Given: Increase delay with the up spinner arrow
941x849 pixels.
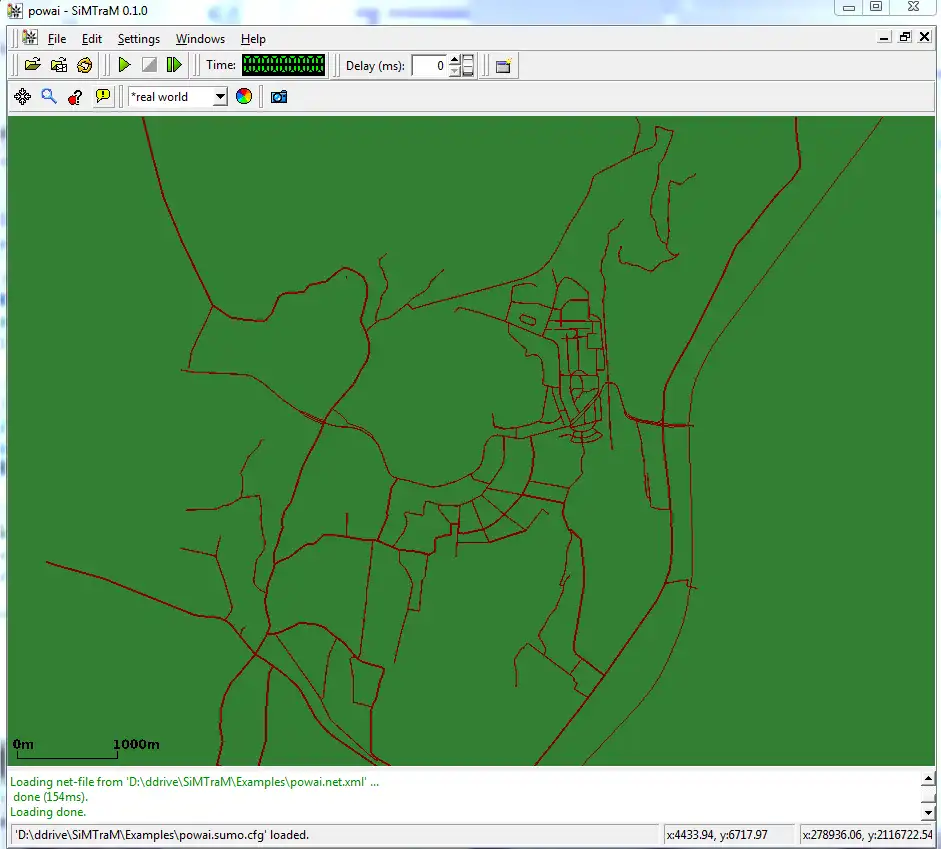Looking at the screenshot, I should [x=455, y=60].
